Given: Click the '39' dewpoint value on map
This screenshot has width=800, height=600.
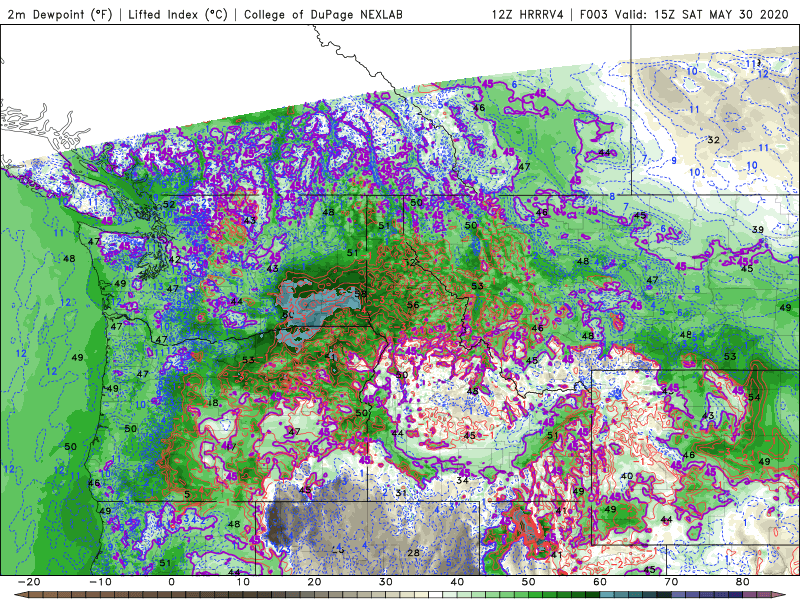Looking at the screenshot, I should (758, 230).
